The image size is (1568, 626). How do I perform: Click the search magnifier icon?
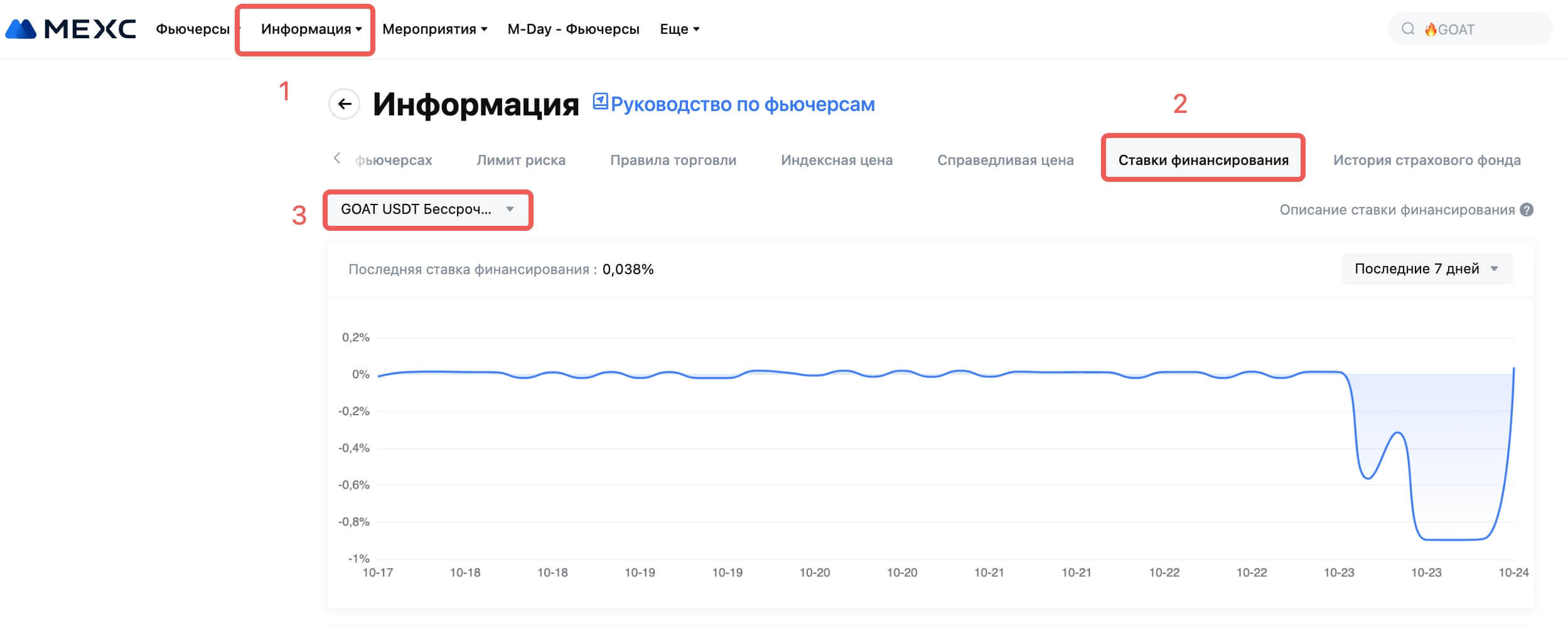[x=1408, y=29]
